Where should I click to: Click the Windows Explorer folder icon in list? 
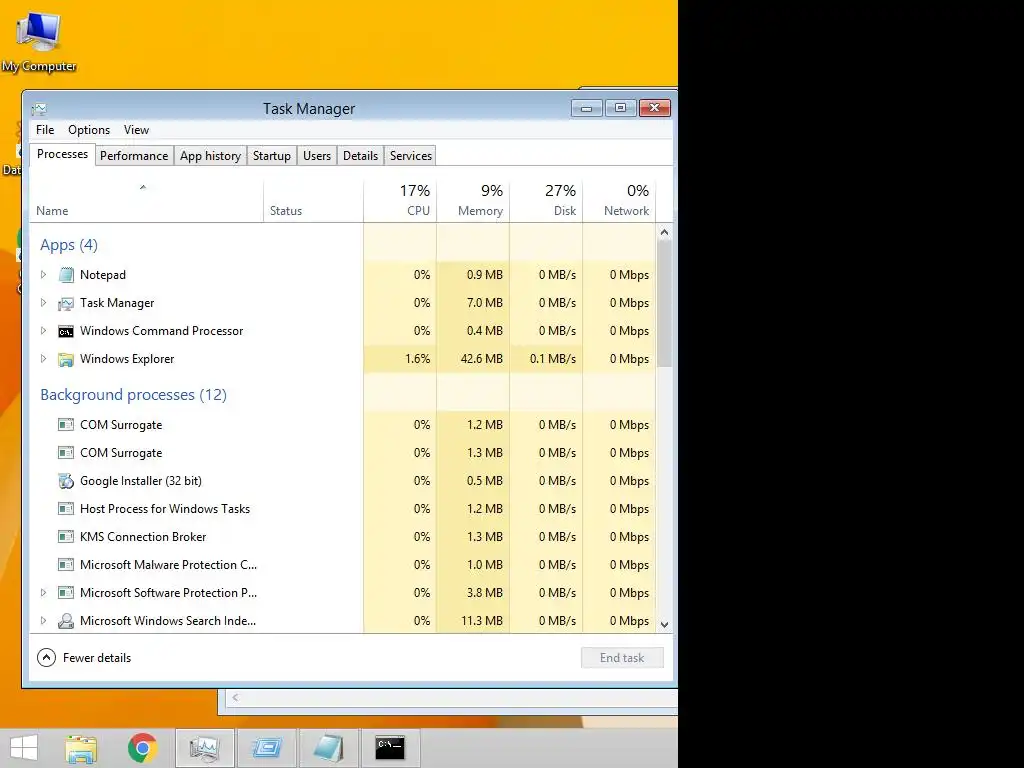[66, 359]
